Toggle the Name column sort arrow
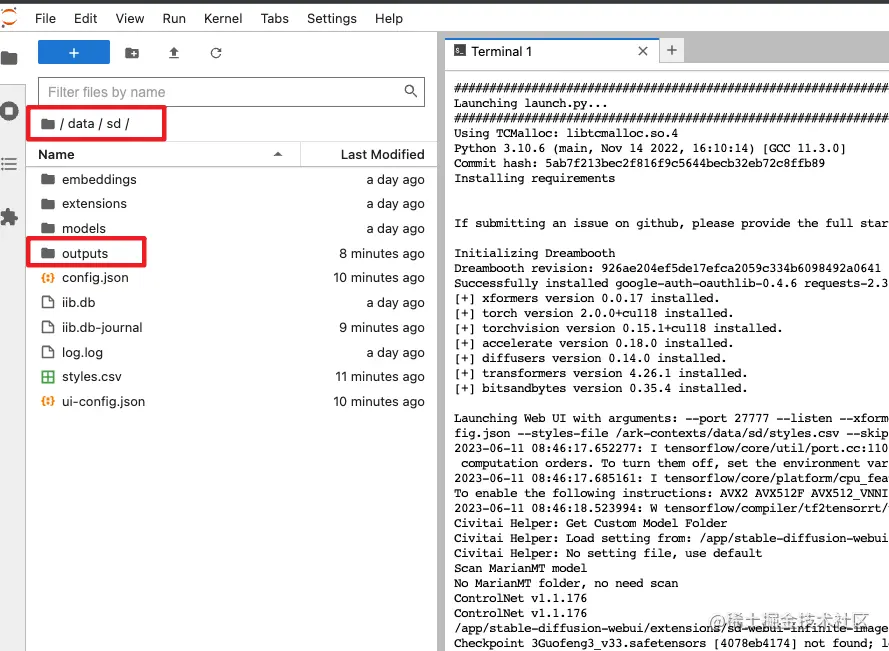 coord(278,154)
